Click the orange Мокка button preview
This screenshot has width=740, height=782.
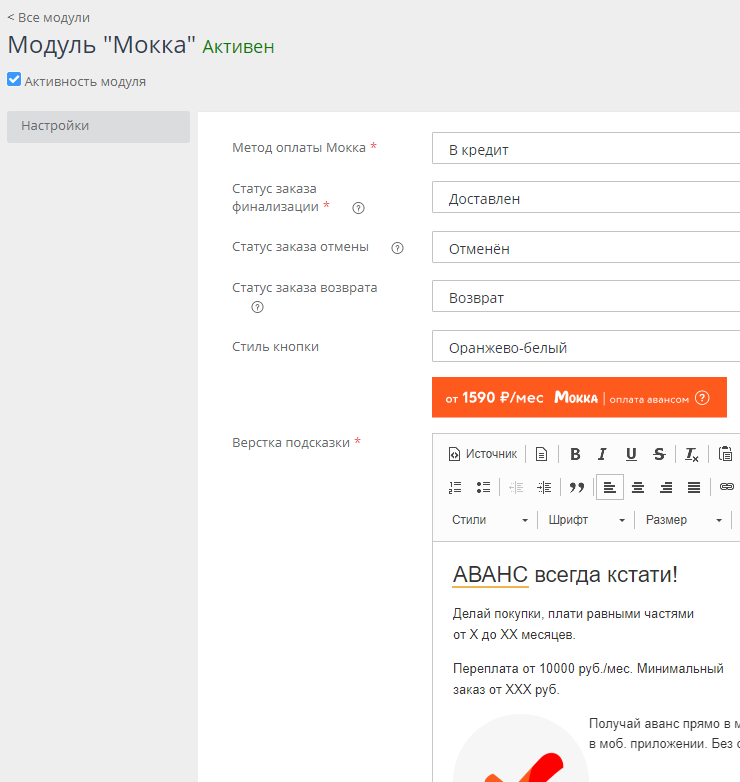578,397
